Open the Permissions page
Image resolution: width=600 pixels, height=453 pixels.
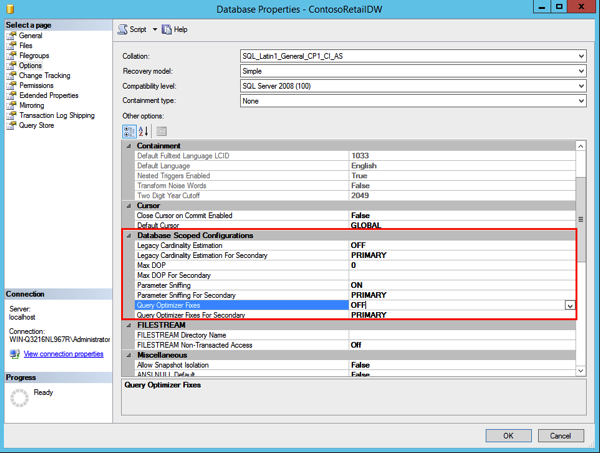coord(36,85)
